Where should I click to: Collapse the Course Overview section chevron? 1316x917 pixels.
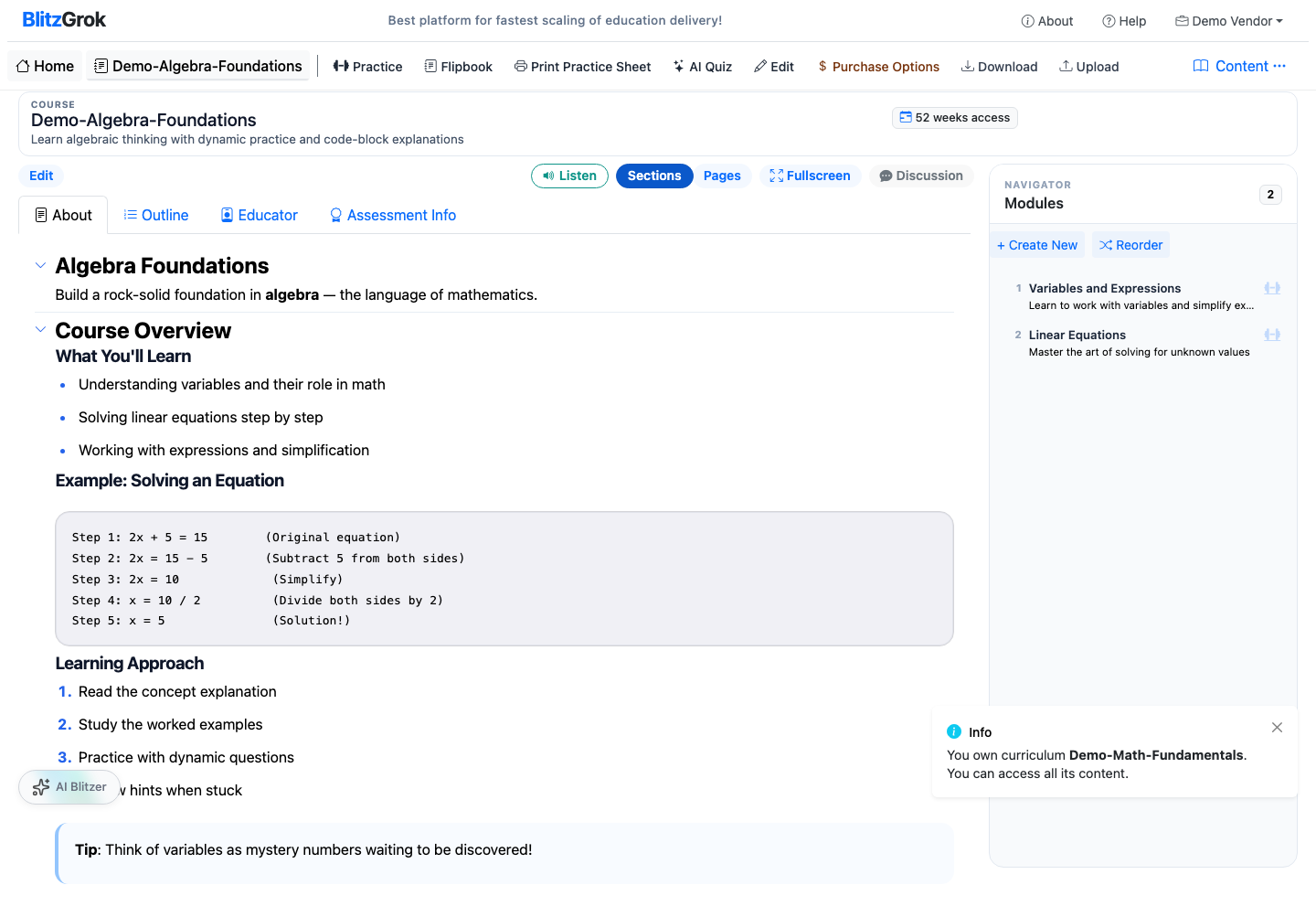(40, 329)
